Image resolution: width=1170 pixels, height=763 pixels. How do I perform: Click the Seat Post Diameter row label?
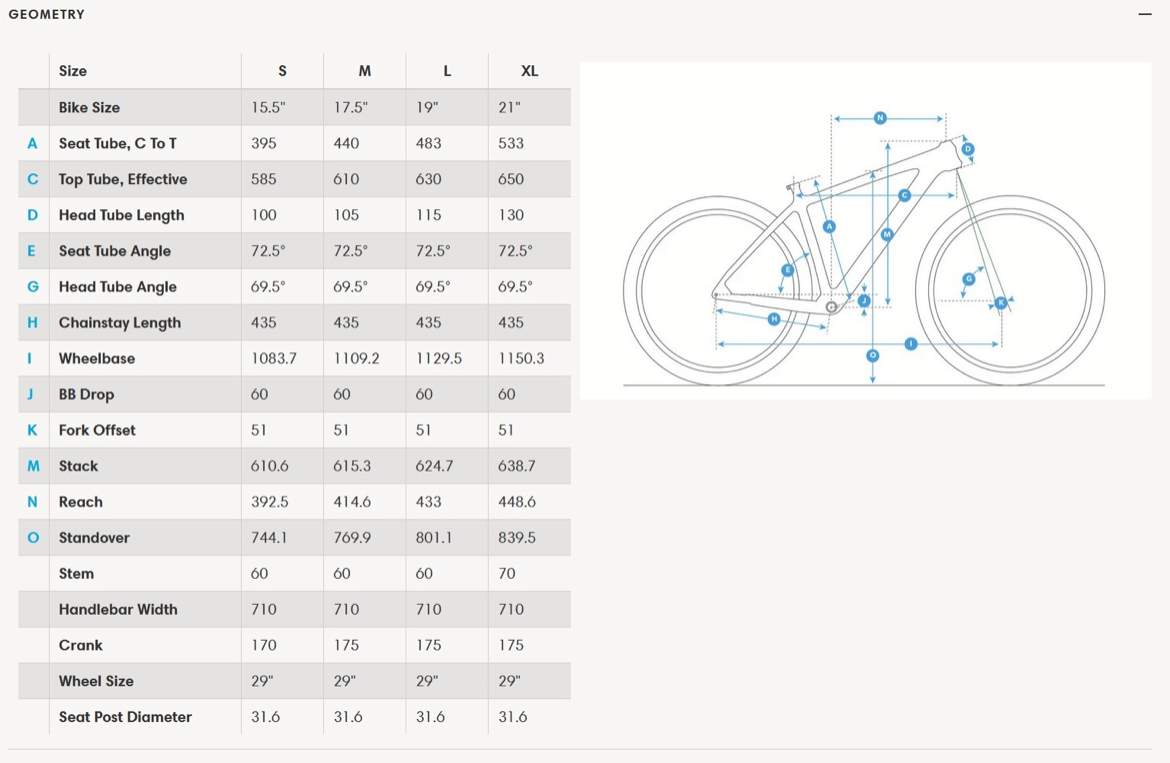coord(125,717)
